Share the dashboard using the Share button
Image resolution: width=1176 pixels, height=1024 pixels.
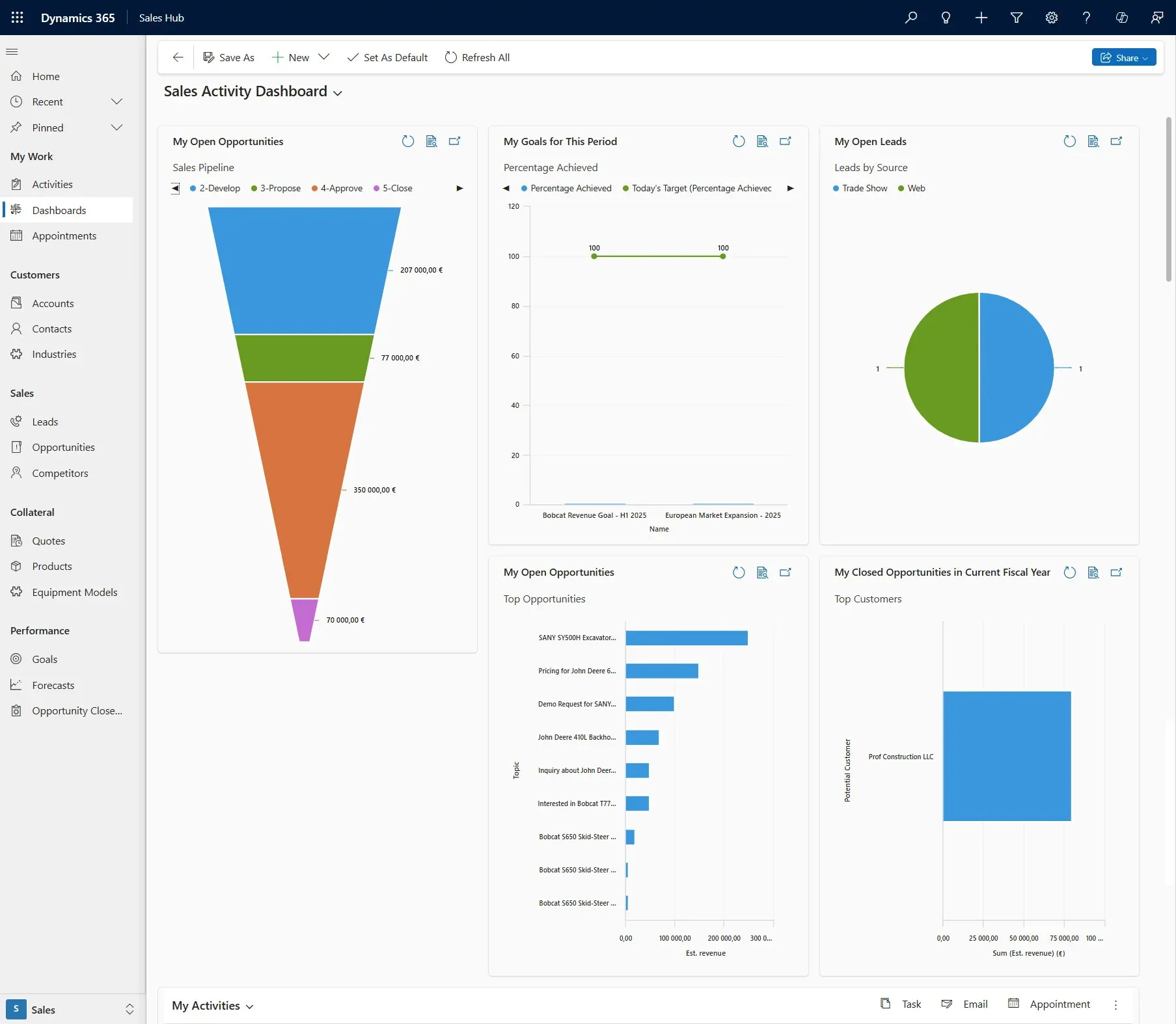1124,57
